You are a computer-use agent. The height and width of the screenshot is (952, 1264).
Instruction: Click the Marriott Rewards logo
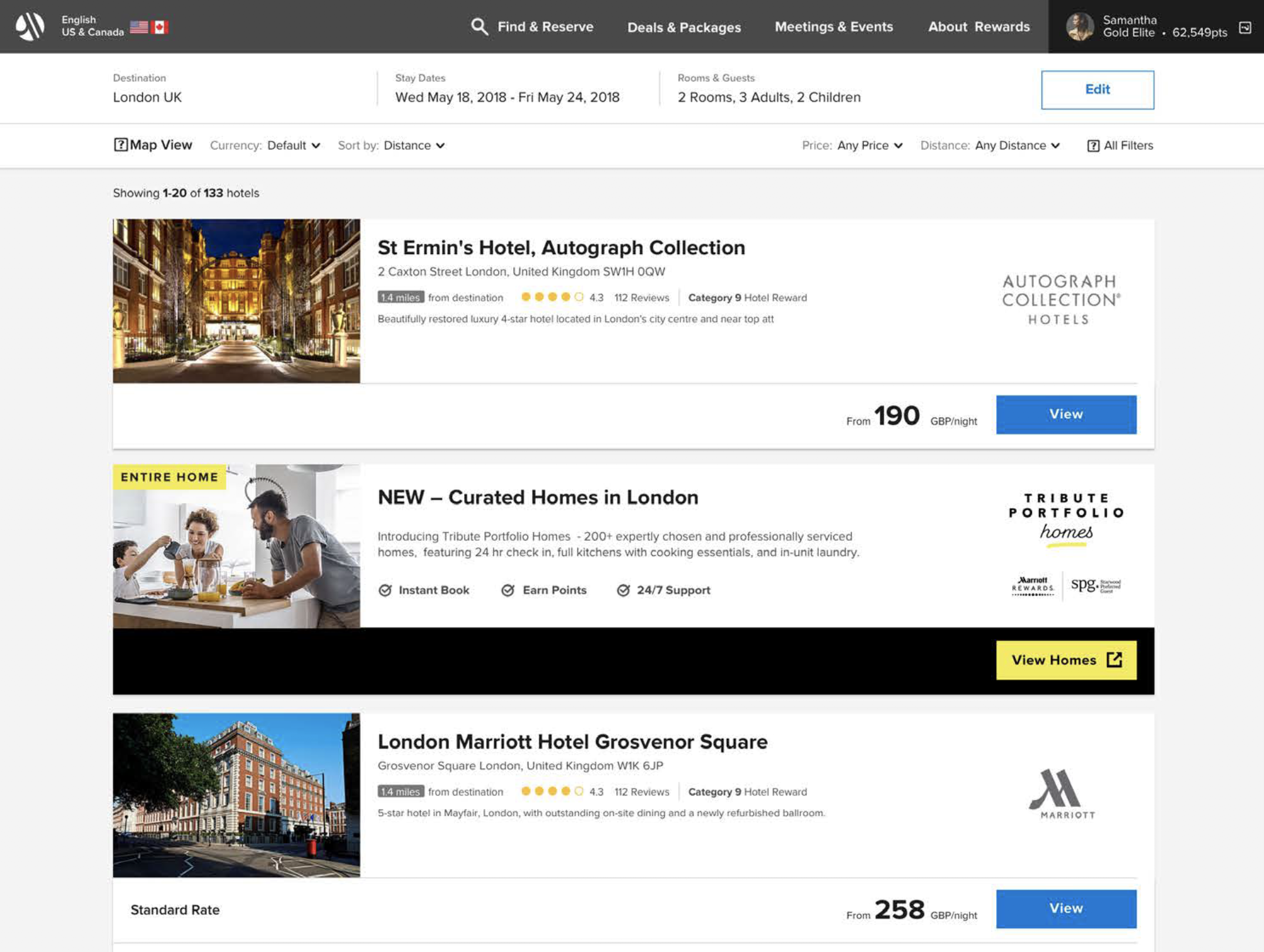coord(1033,585)
